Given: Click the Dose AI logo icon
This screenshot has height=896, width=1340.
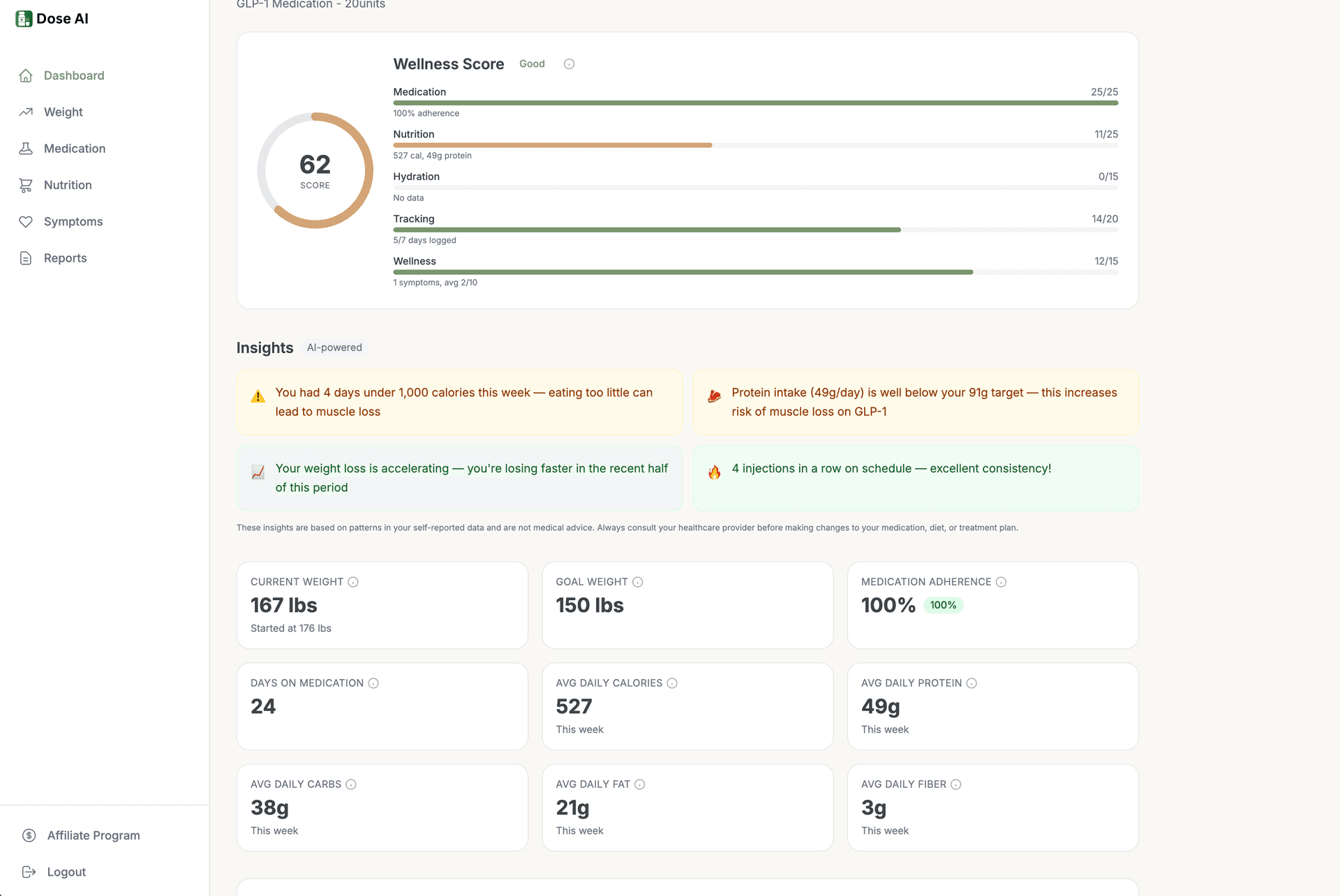Looking at the screenshot, I should coord(24,18).
